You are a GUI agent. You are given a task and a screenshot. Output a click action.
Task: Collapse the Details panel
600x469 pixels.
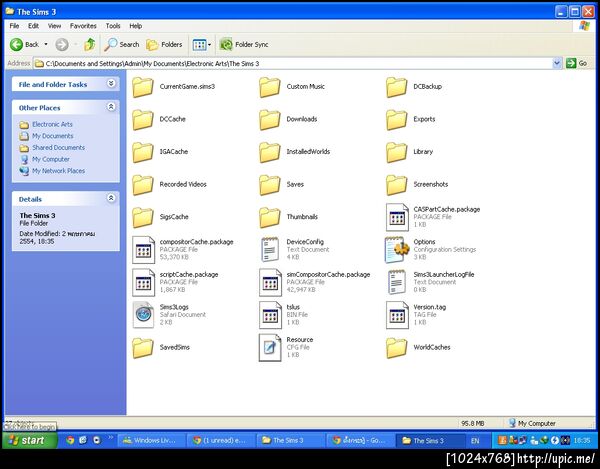pyautogui.click(x=111, y=199)
